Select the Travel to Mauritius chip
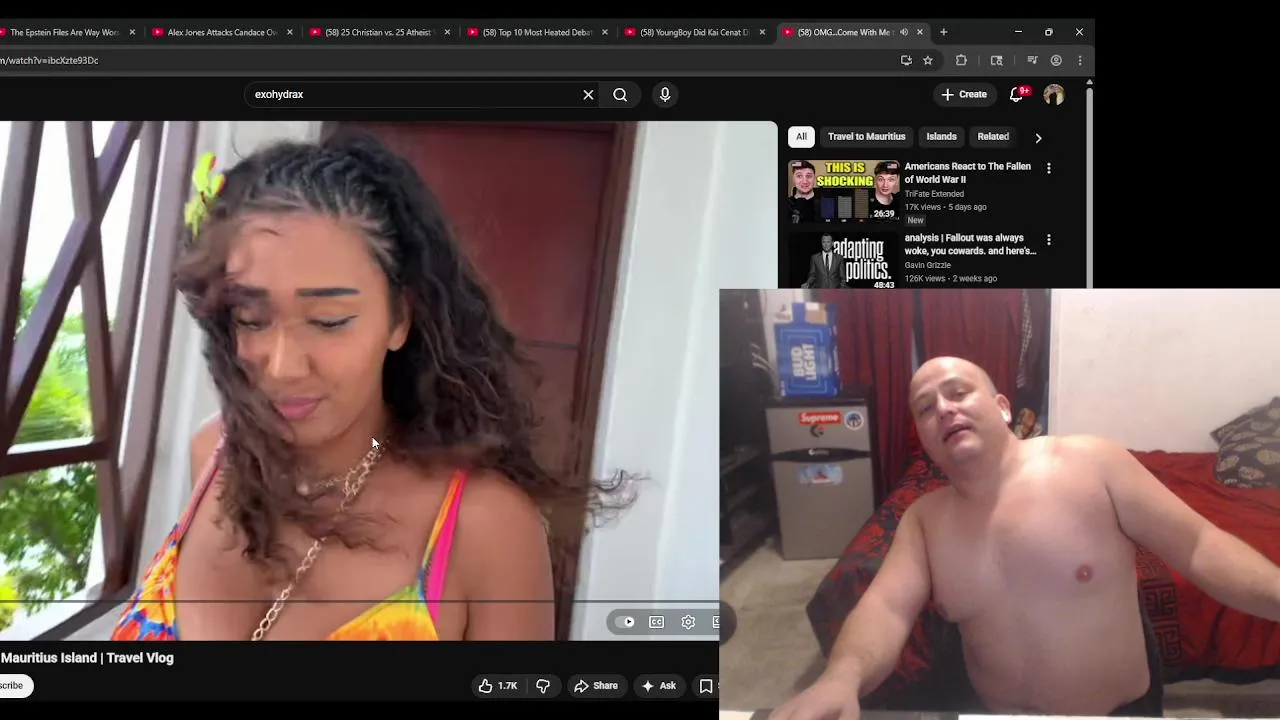Screen dimensions: 1280x720 (x=866, y=137)
